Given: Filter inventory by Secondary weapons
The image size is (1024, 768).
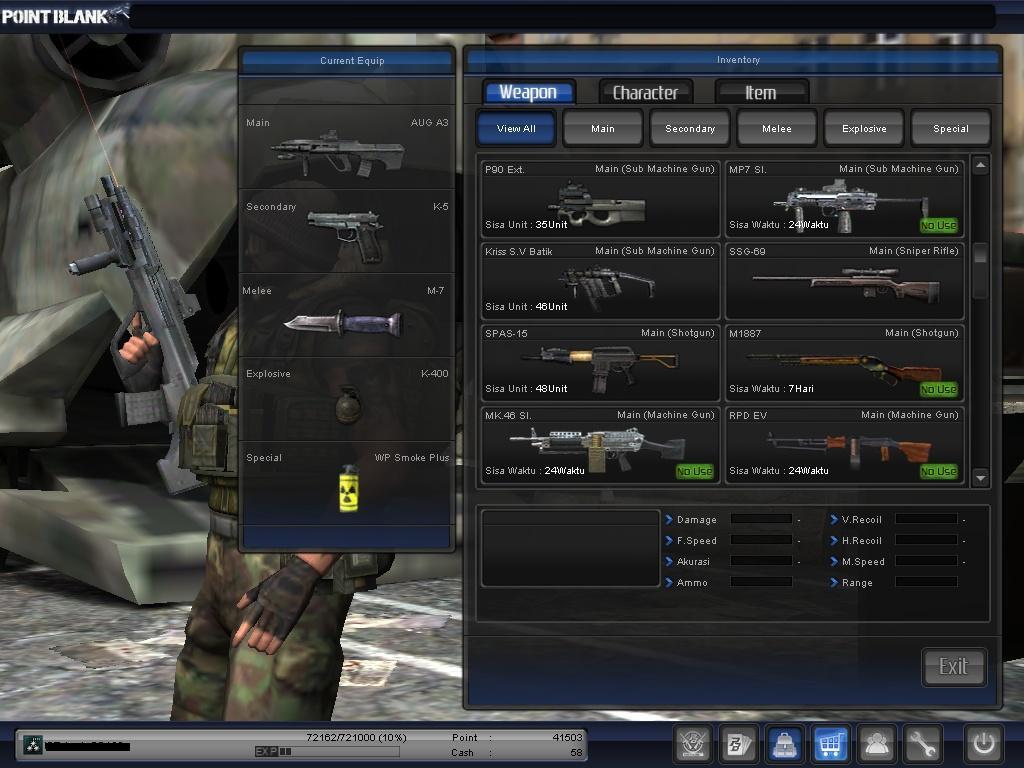Looking at the screenshot, I should pos(690,129).
